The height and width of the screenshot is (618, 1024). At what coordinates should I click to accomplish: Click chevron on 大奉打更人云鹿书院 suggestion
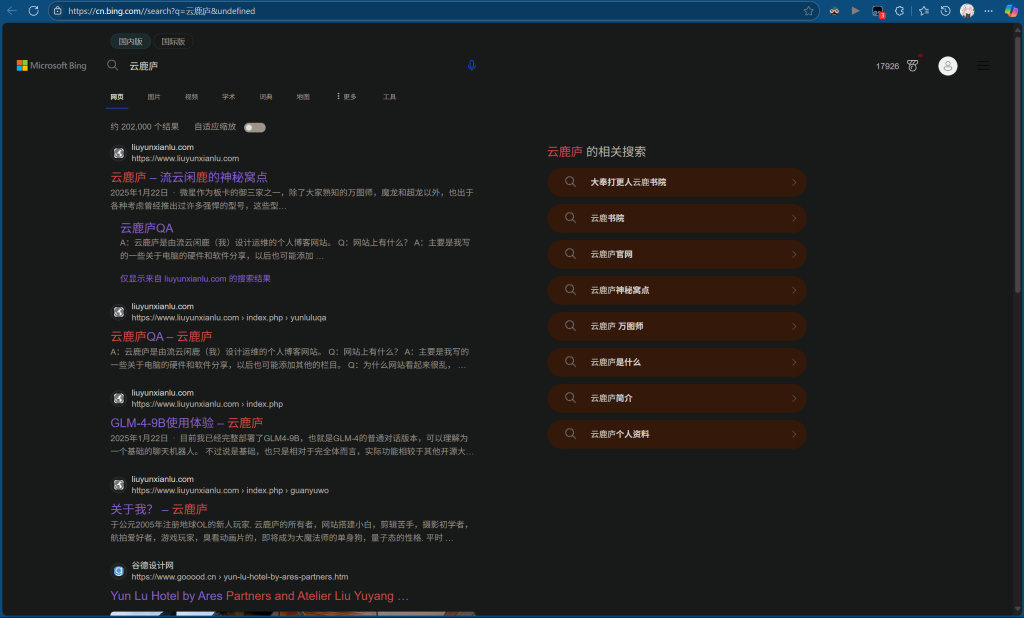tap(794, 182)
